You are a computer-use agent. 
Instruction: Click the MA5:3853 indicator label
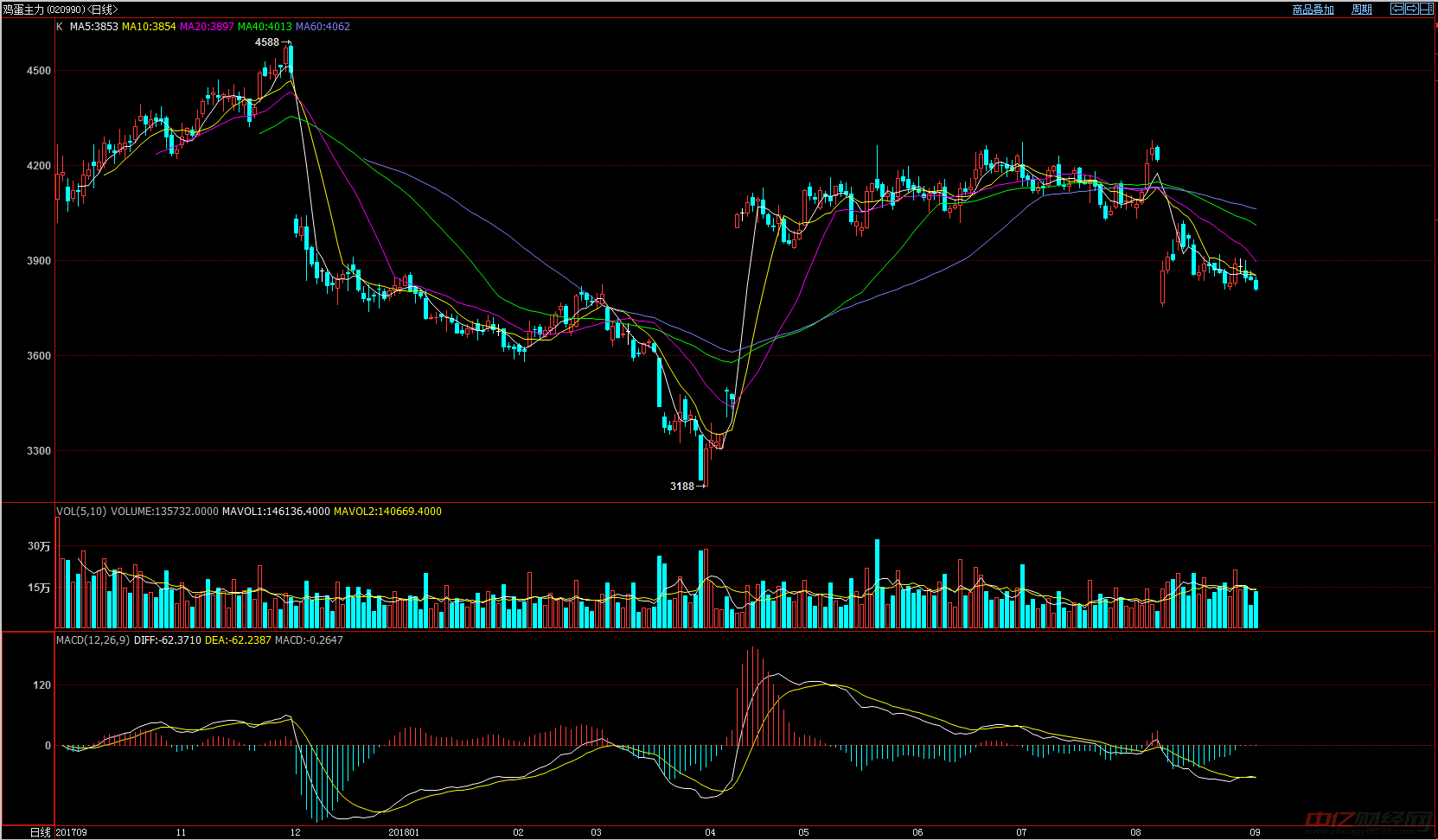93,27
